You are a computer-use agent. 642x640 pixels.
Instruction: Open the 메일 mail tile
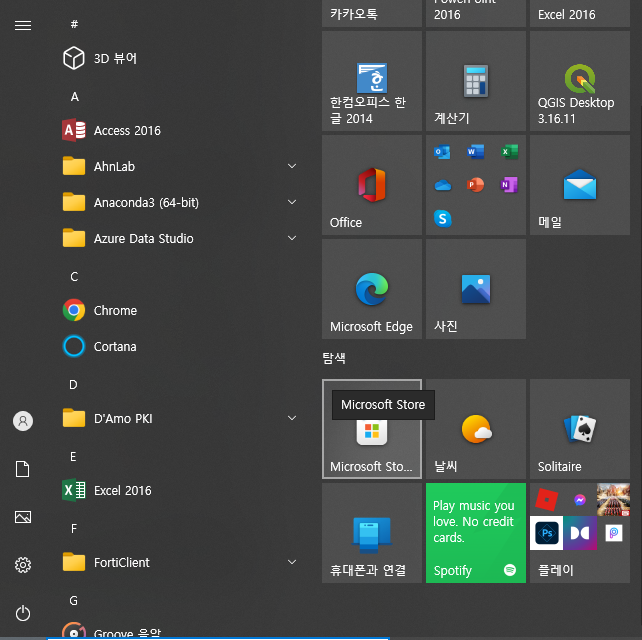point(580,185)
